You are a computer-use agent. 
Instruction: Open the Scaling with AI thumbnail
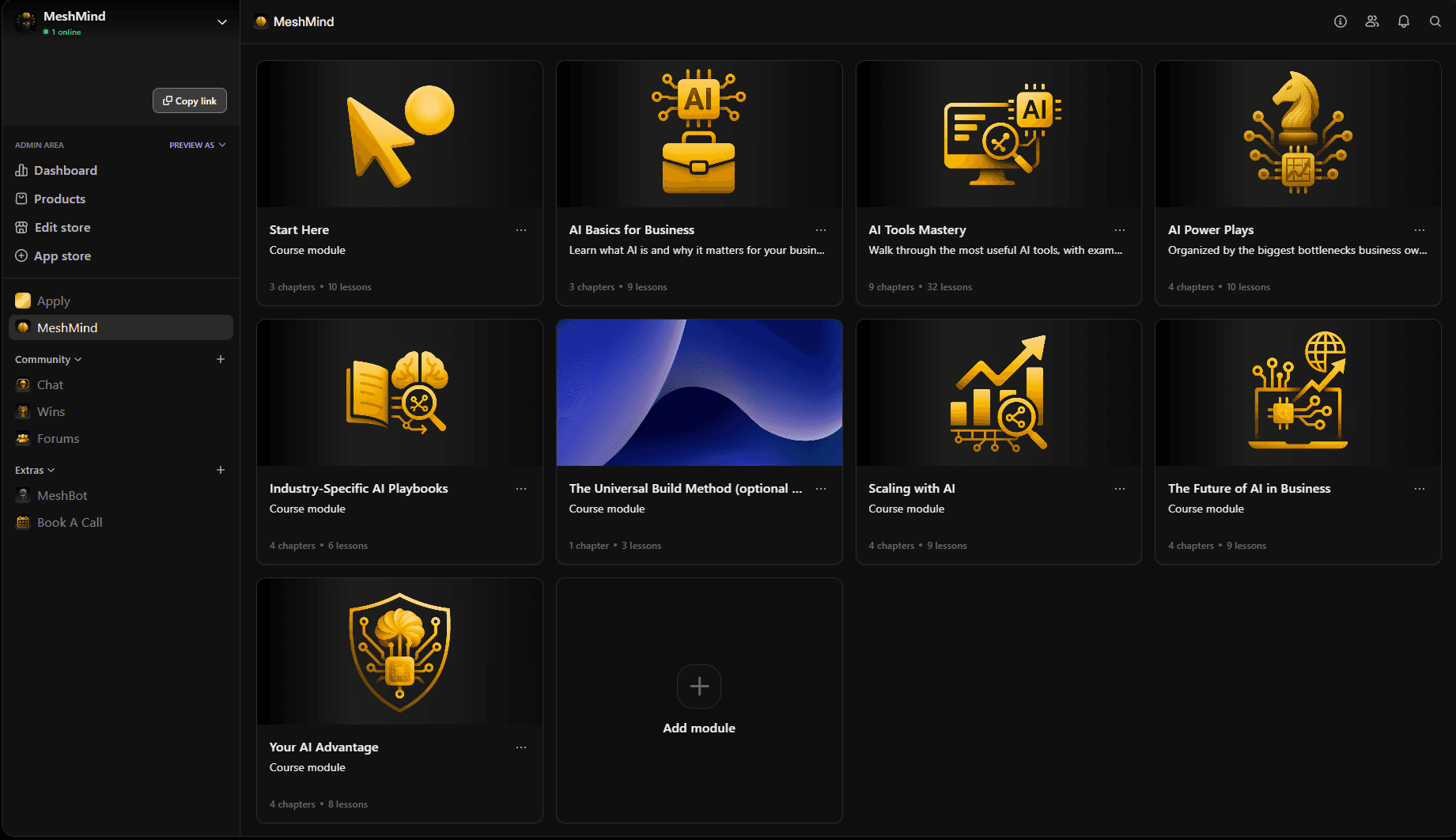coord(999,393)
